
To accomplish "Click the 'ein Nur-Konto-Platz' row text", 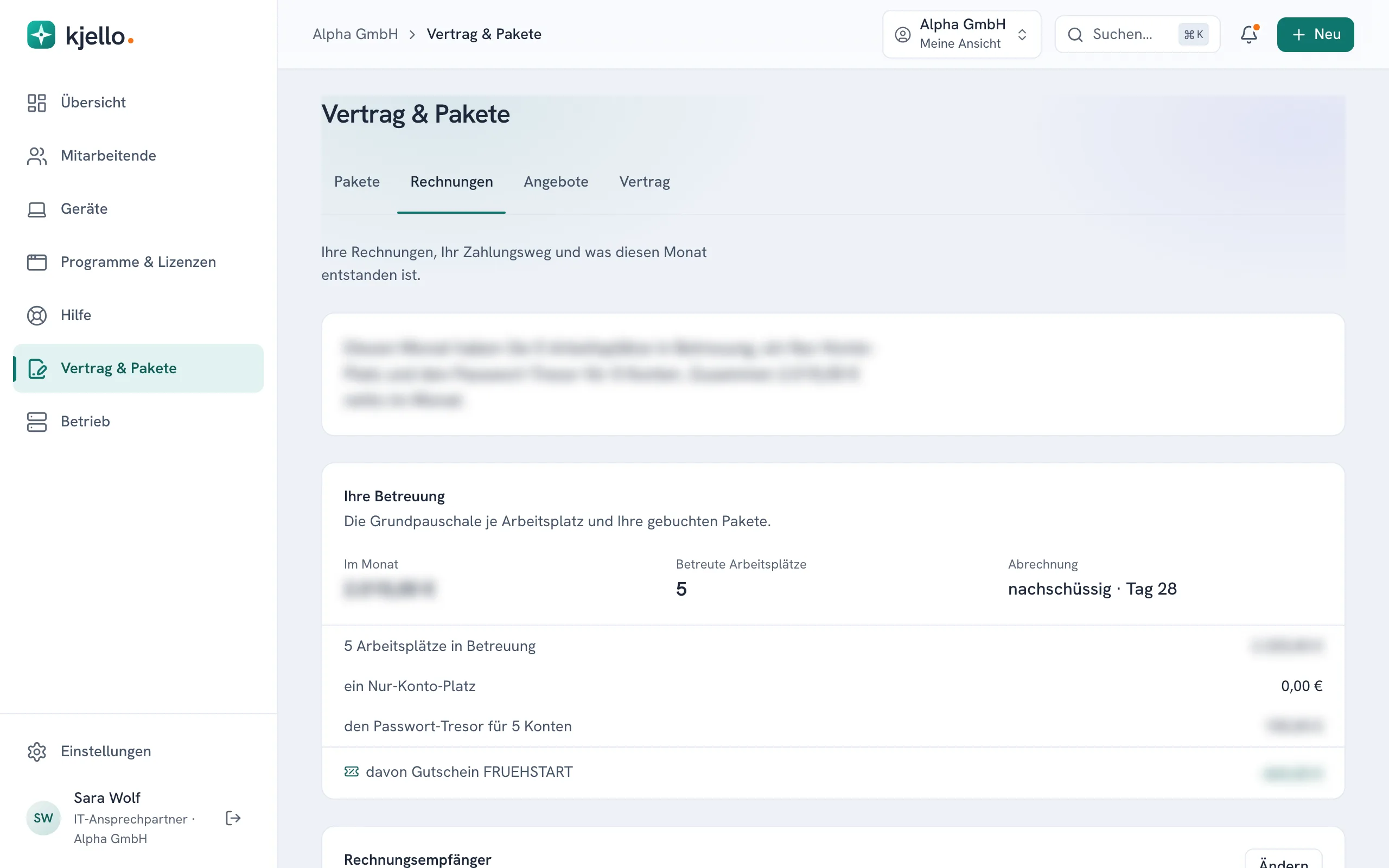I will (409, 686).
